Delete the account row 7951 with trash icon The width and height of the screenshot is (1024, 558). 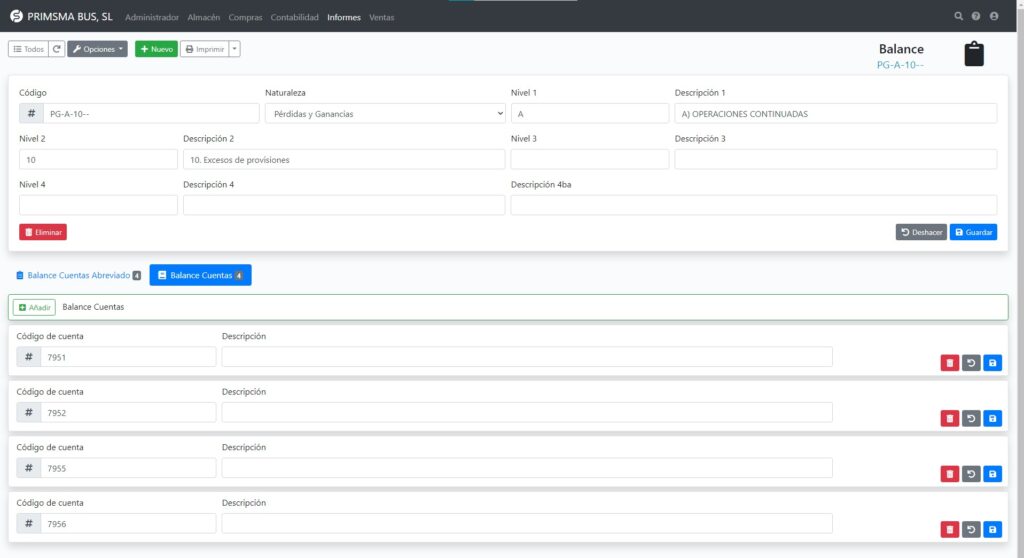click(x=949, y=363)
